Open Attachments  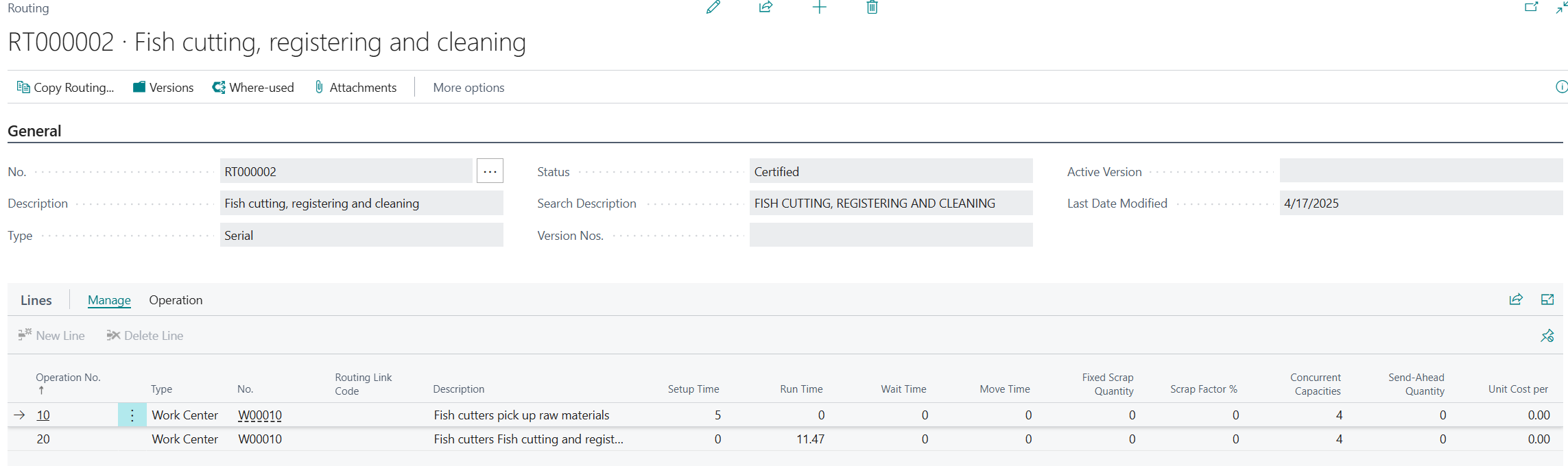[355, 88]
